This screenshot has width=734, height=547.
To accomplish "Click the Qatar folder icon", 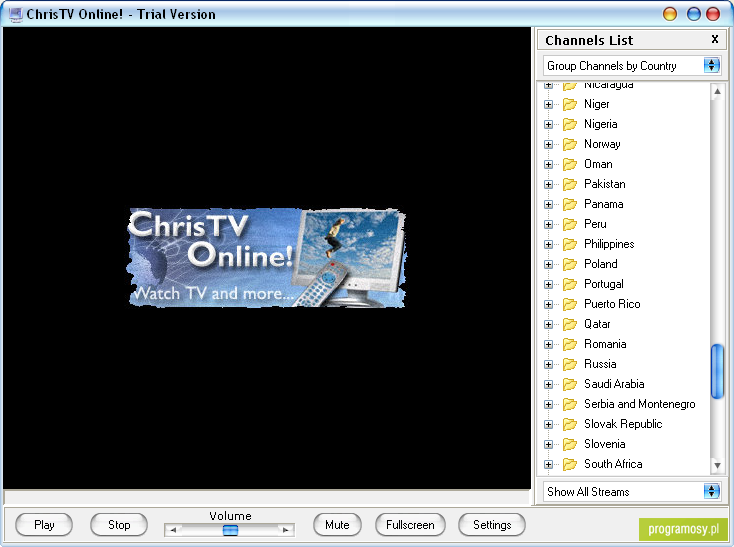I will pos(570,324).
